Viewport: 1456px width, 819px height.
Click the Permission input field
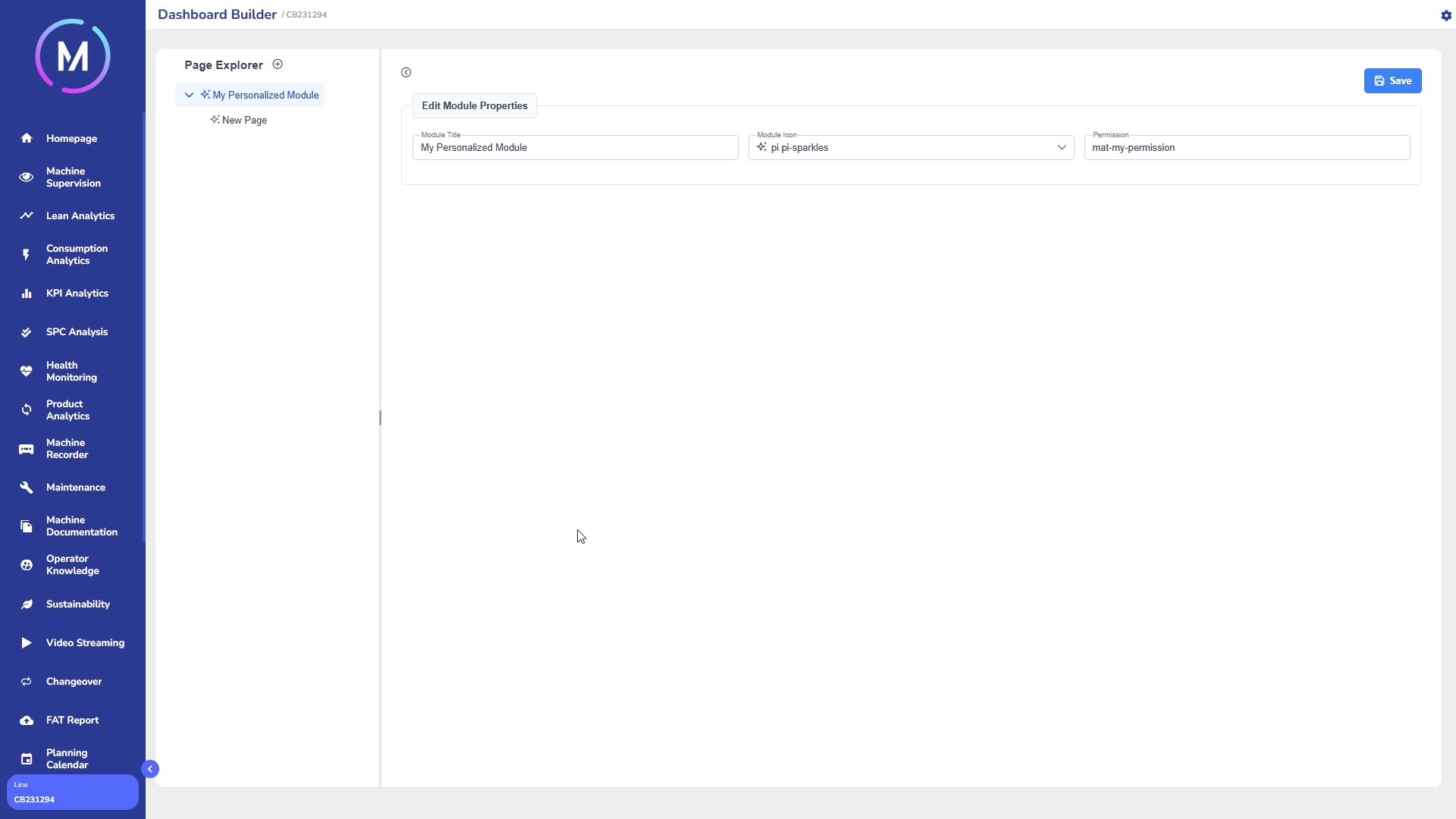click(1246, 148)
